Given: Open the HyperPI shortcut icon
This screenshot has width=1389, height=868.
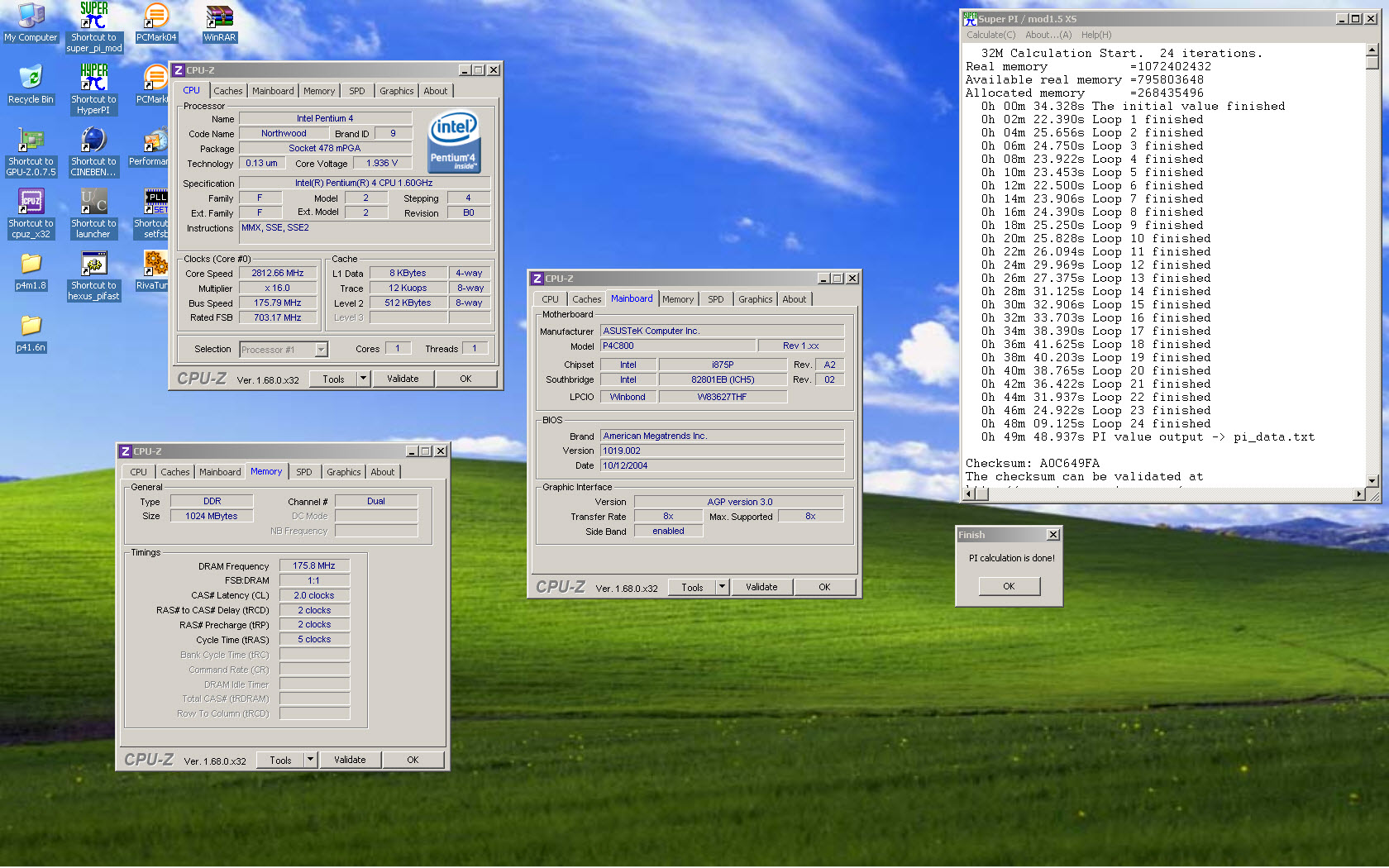Looking at the screenshot, I should pos(93,88).
